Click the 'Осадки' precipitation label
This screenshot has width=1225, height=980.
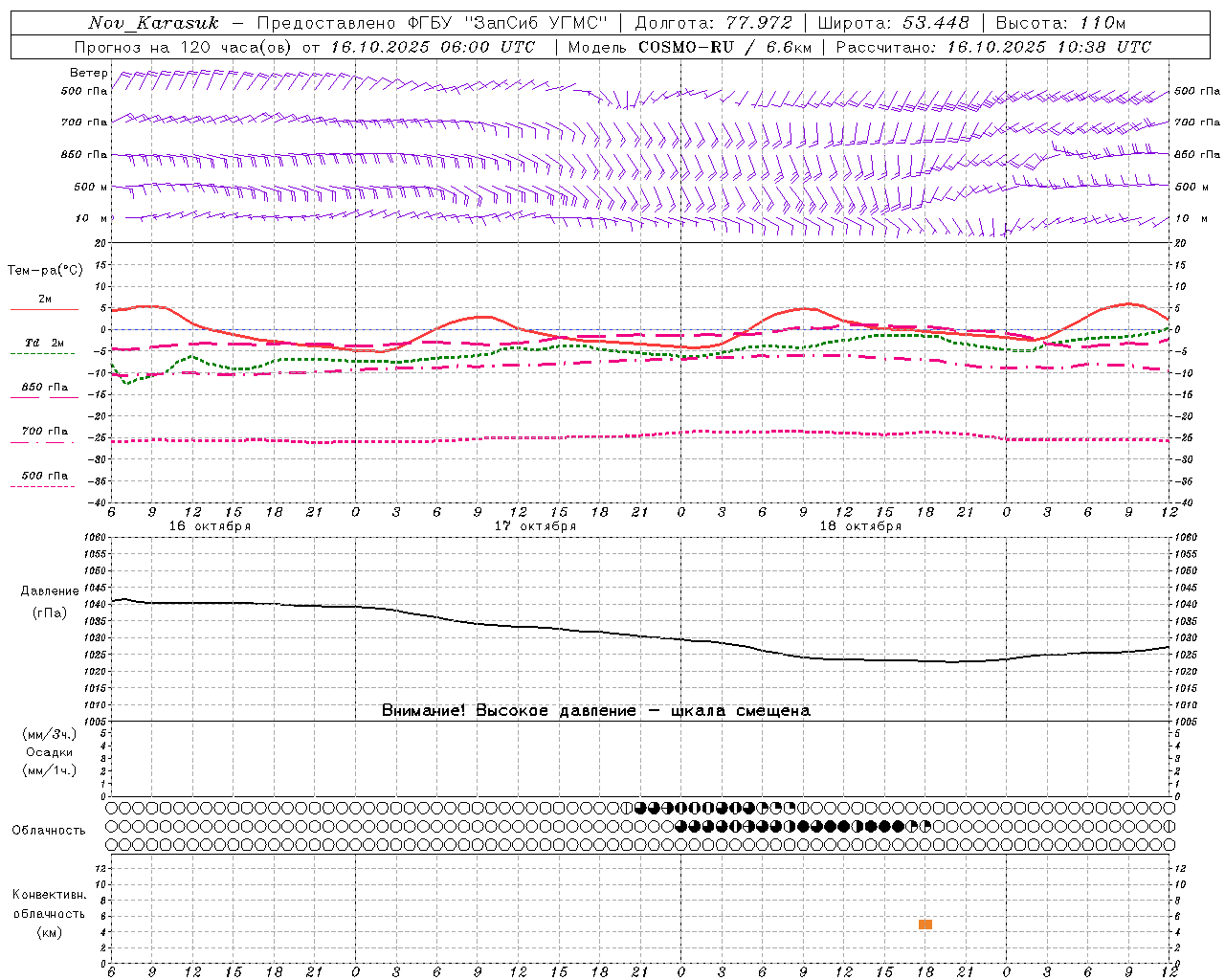pyautogui.click(x=50, y=752)
